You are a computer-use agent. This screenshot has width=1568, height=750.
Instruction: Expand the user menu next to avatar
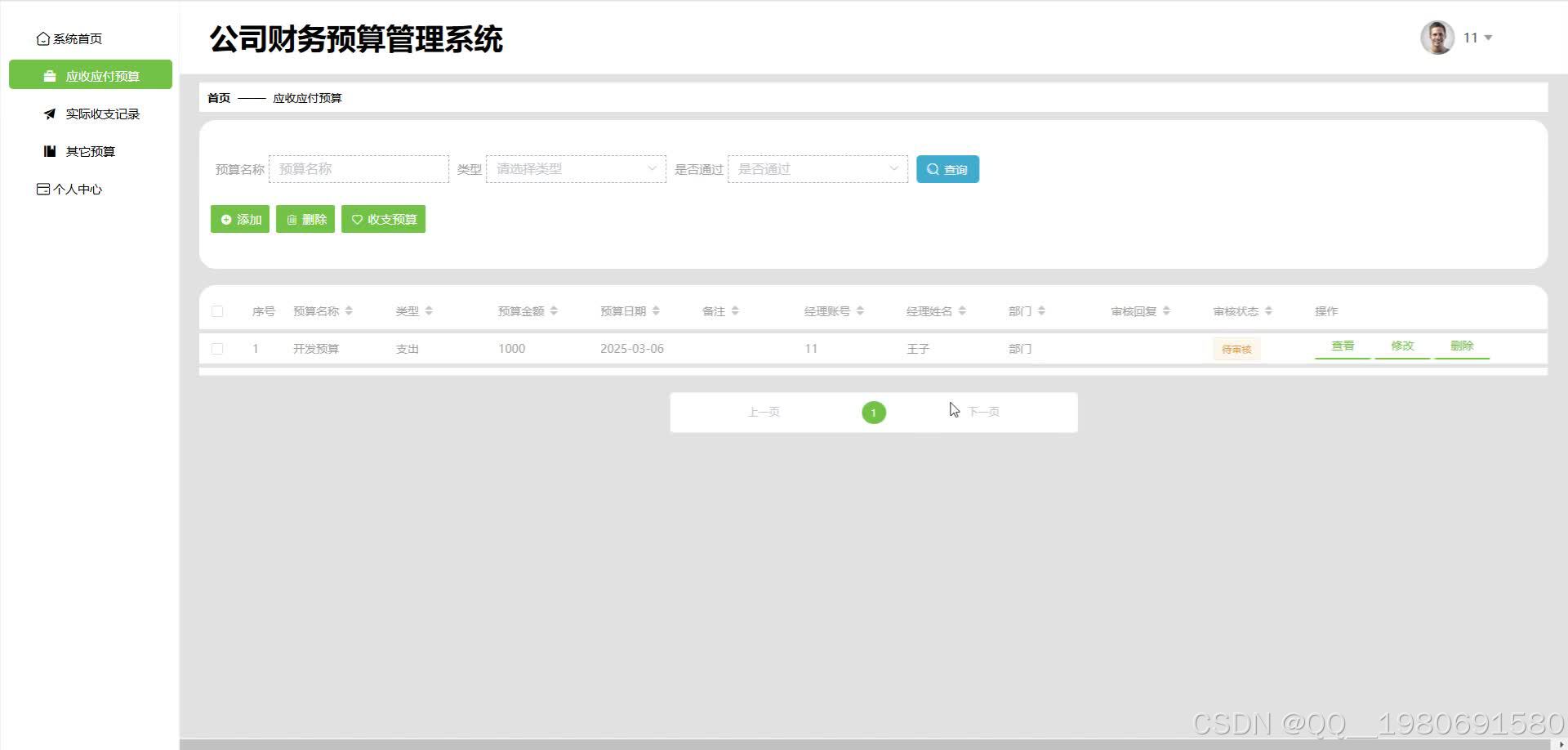click(x=1489, y=38)
